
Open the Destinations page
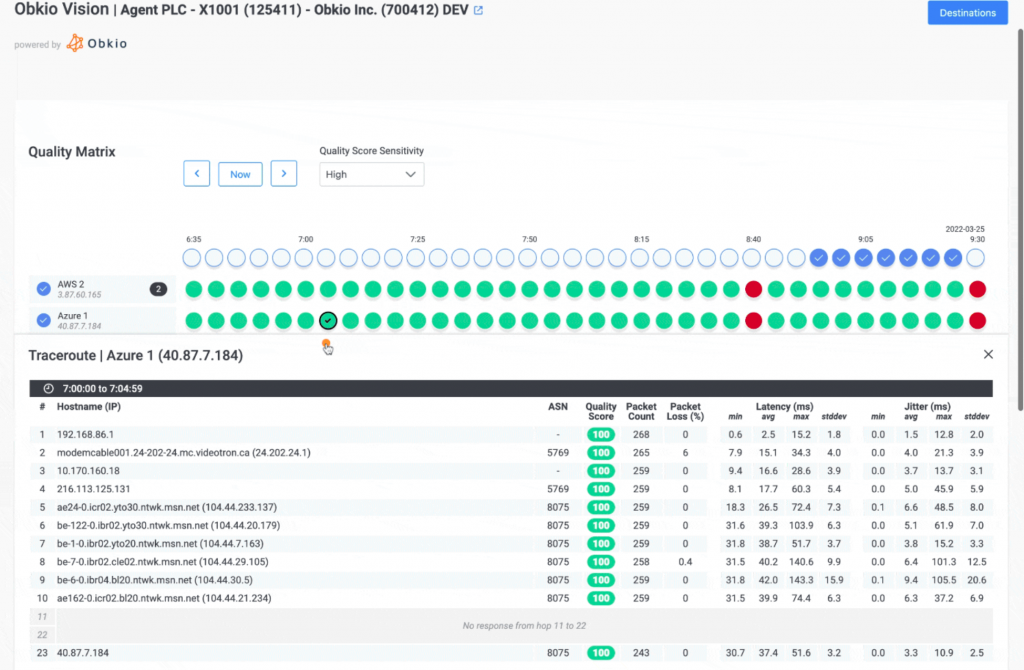coord(967,12)
